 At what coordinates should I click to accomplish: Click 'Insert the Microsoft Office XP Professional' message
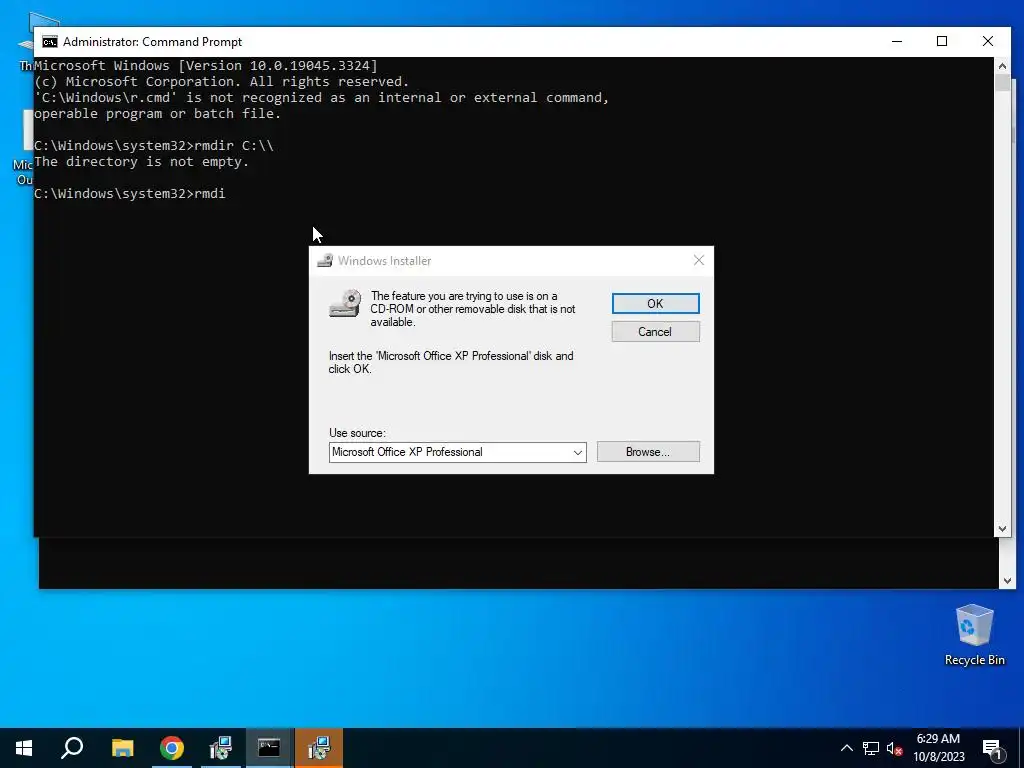[x=451, y=362]
